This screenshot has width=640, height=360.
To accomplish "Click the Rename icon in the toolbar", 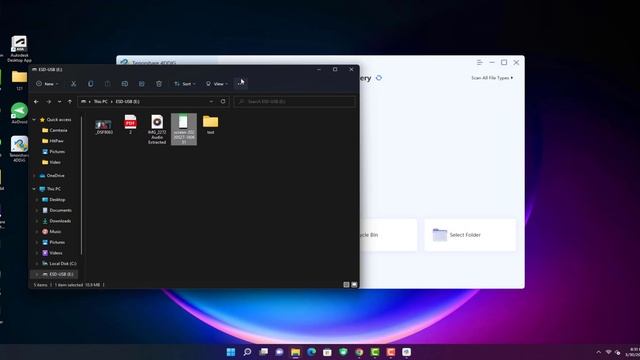I will (124, 84).
